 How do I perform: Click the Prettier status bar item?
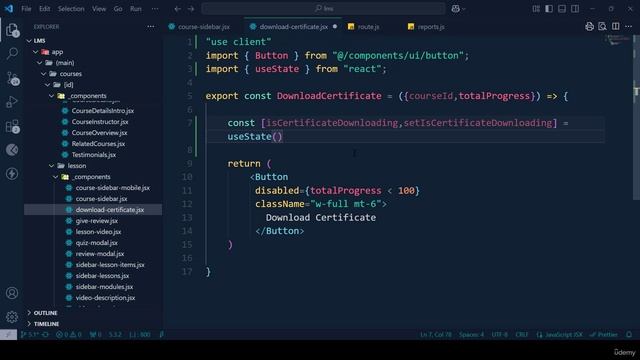click(604, 334)
